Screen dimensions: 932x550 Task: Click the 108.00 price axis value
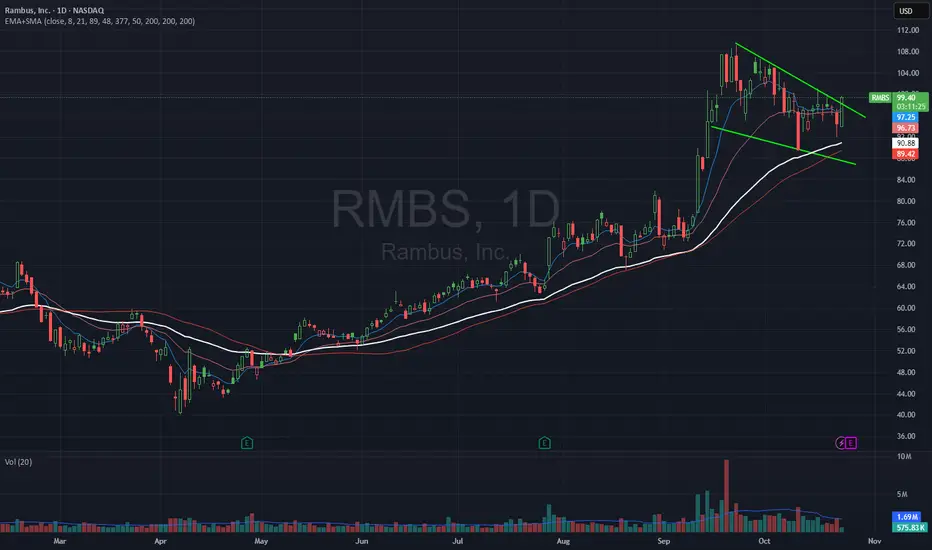pyautogui.click(x=907, y=52)
